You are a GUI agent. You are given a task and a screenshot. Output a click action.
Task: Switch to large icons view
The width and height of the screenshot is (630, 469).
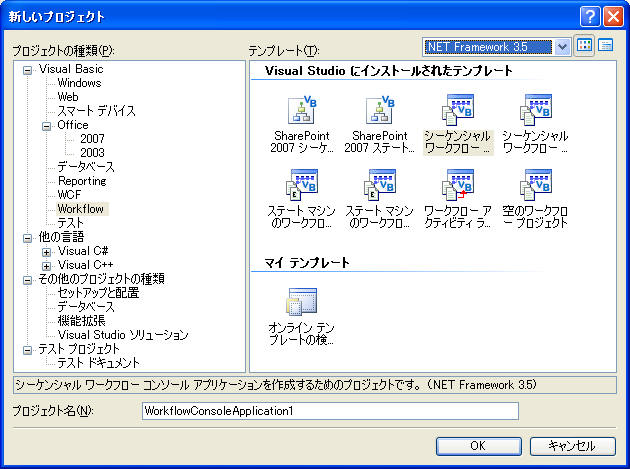(x=585, y=46)
